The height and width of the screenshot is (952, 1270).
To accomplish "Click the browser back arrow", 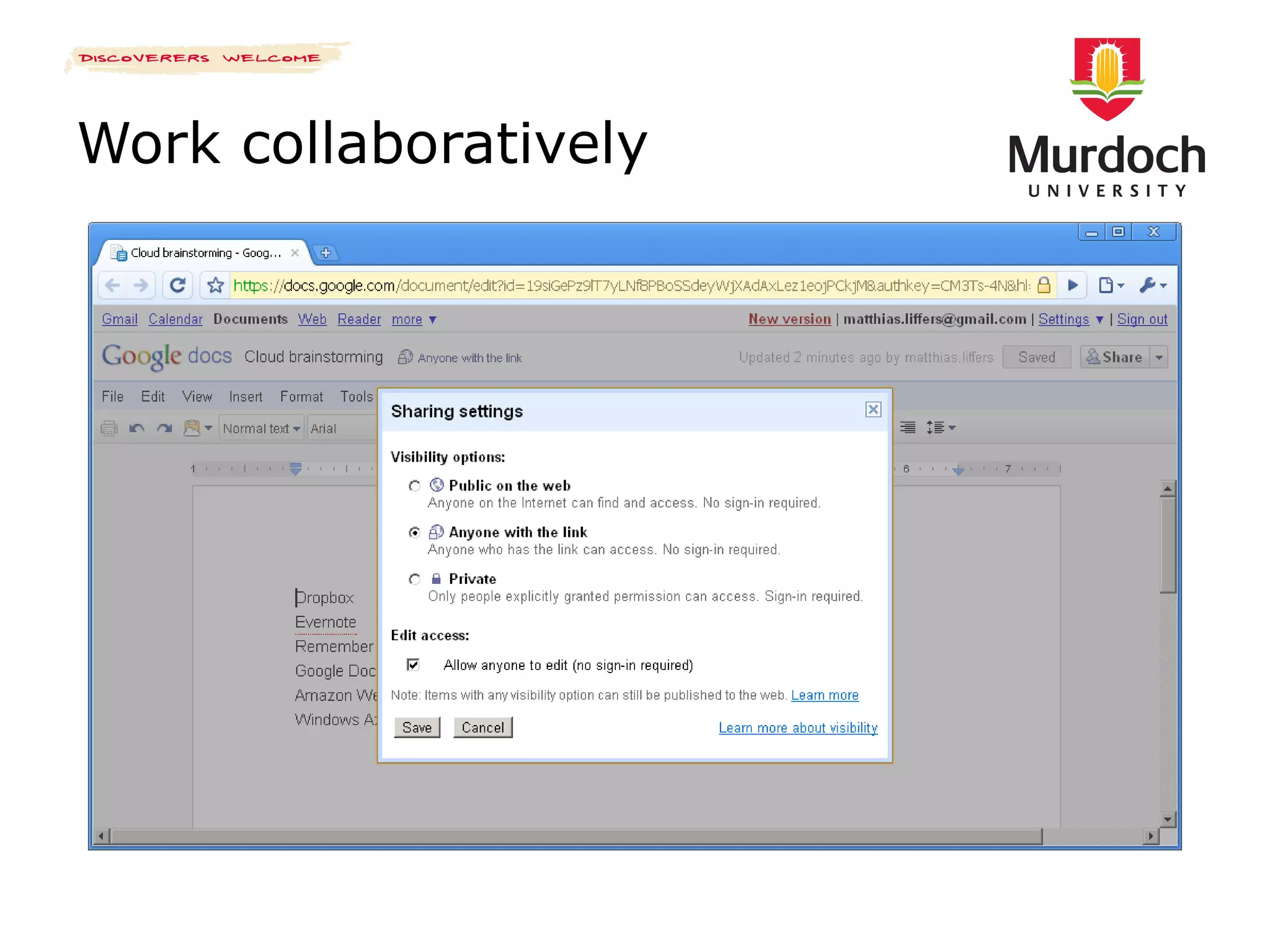I will pos(113,285).
